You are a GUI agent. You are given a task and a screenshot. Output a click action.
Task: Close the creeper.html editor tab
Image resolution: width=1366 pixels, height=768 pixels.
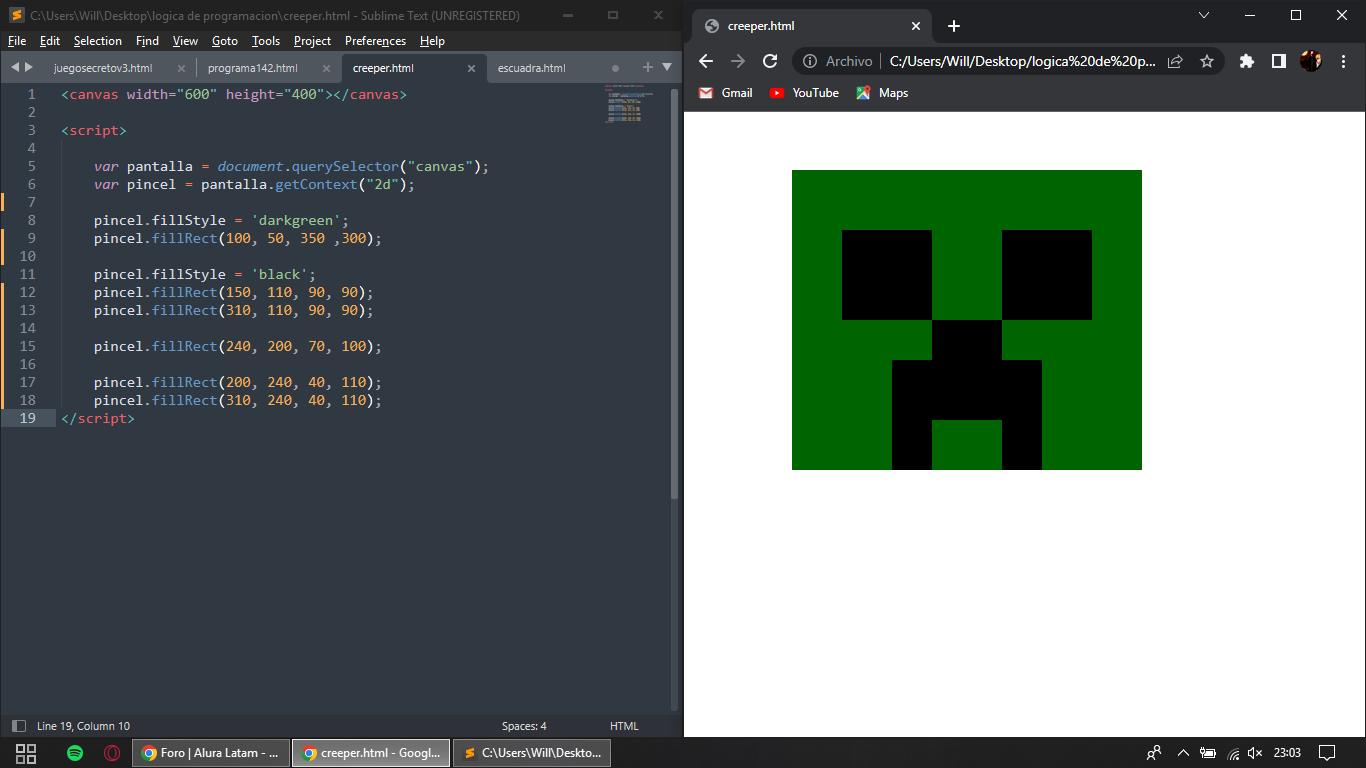coord(471,68)
